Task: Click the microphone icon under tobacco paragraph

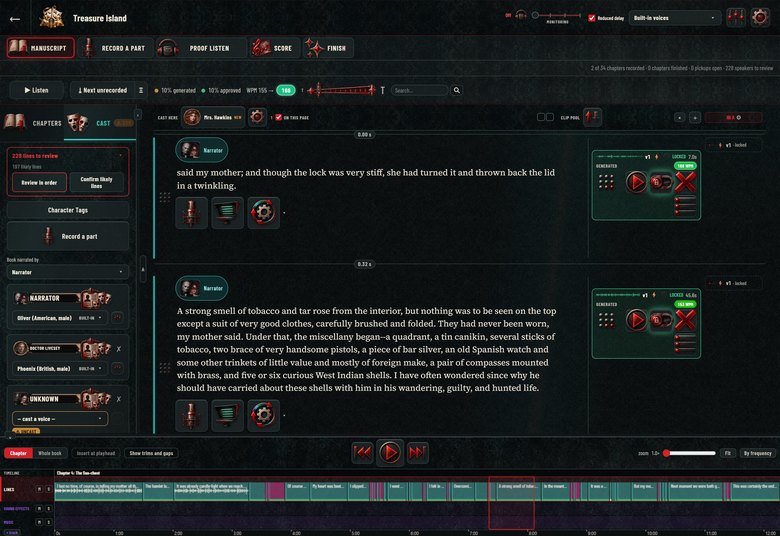Action: coord(191,415)
